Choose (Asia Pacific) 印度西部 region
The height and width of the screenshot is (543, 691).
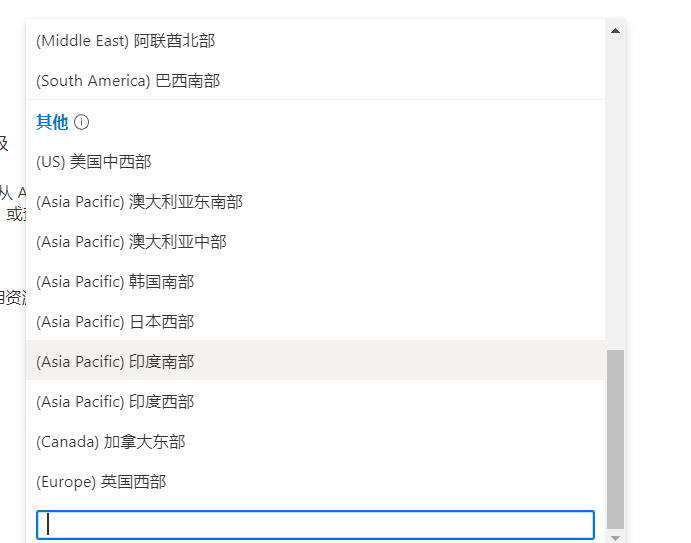pos(115,402)
